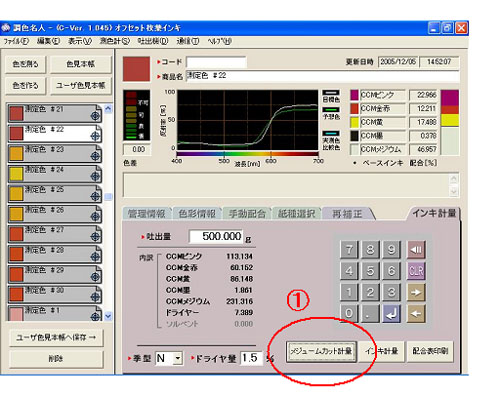Click the CCMピンク magenta color swatch

click(x=354, y=95)
